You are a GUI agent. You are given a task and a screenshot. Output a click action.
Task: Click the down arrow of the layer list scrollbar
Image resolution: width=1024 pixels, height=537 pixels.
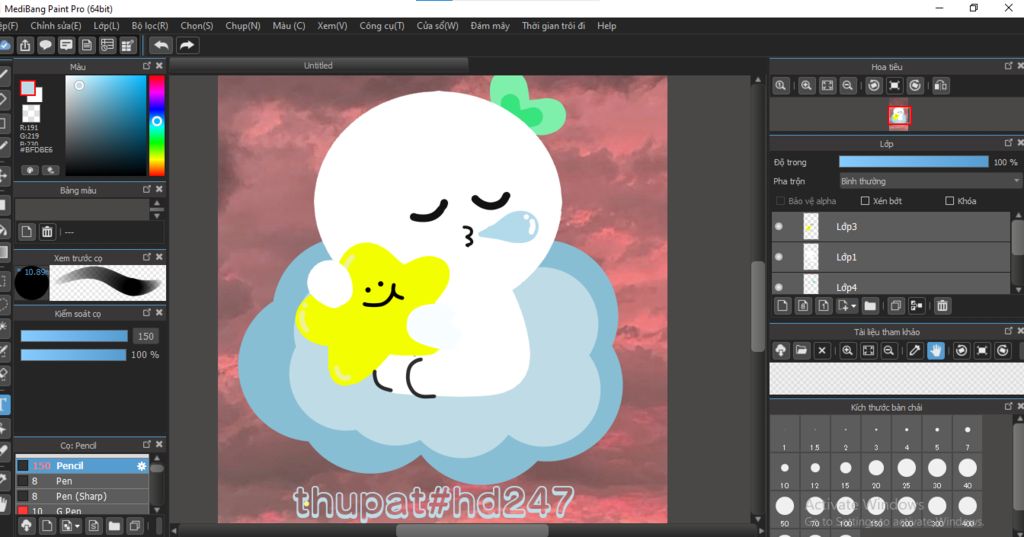(x=1017, y=289)
